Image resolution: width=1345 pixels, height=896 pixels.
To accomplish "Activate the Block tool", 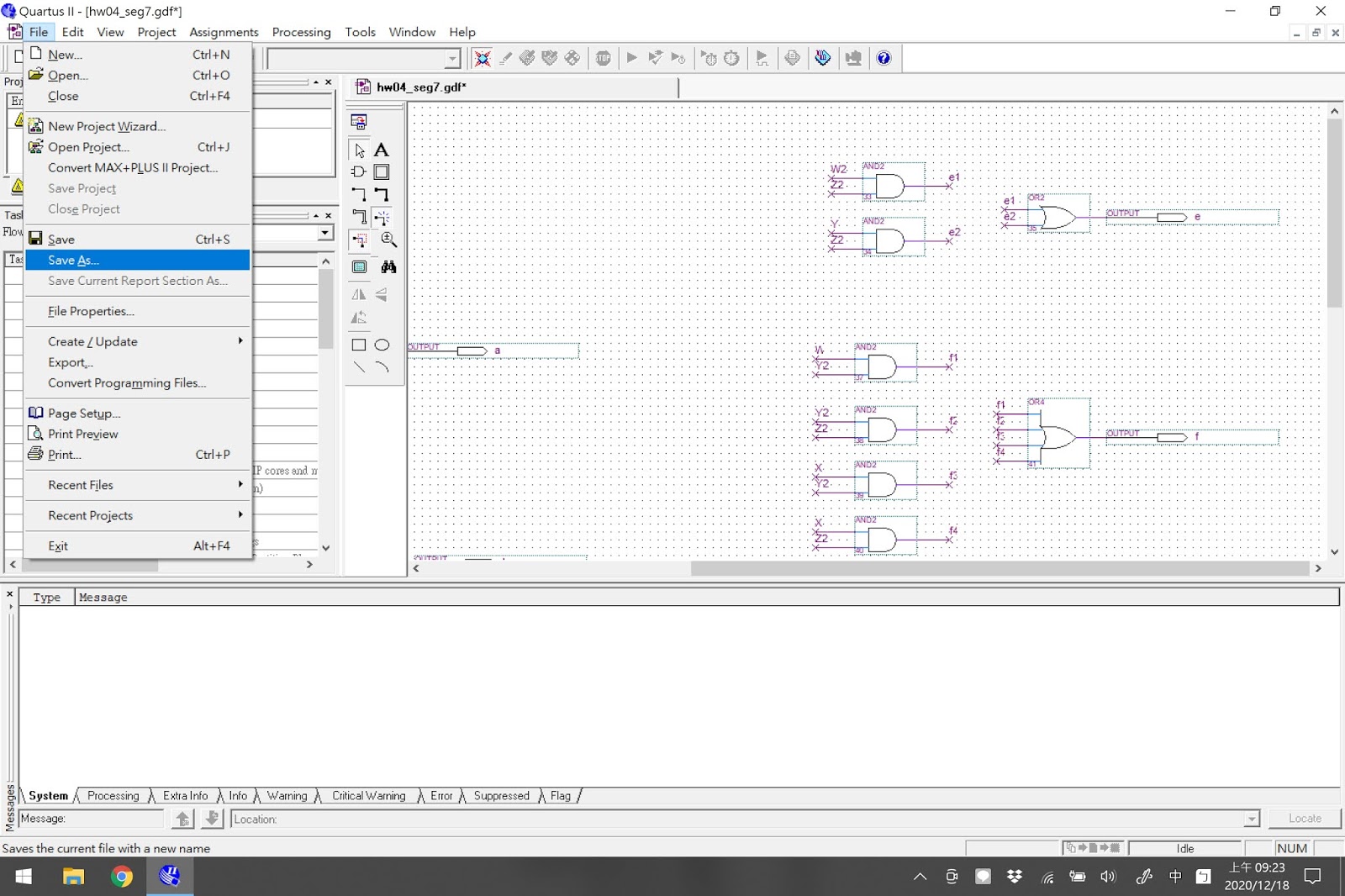I will pos(382,172).
